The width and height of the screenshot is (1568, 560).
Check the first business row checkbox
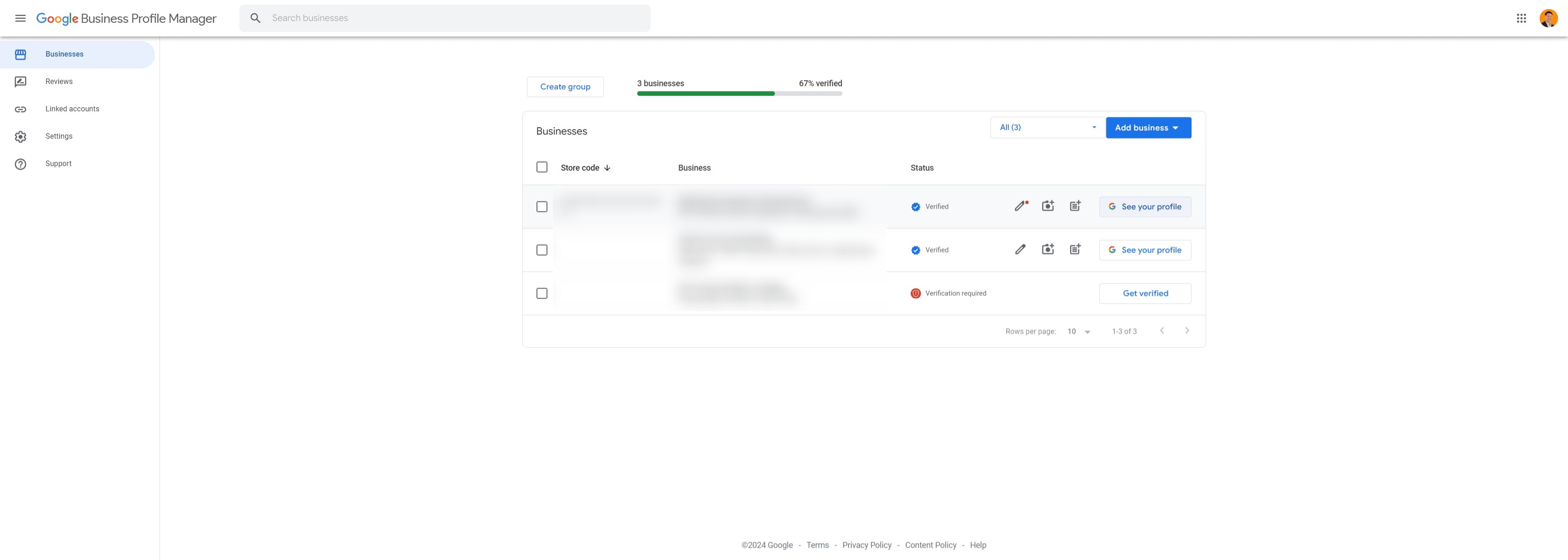pyautogui.click(x=542, y=207)
